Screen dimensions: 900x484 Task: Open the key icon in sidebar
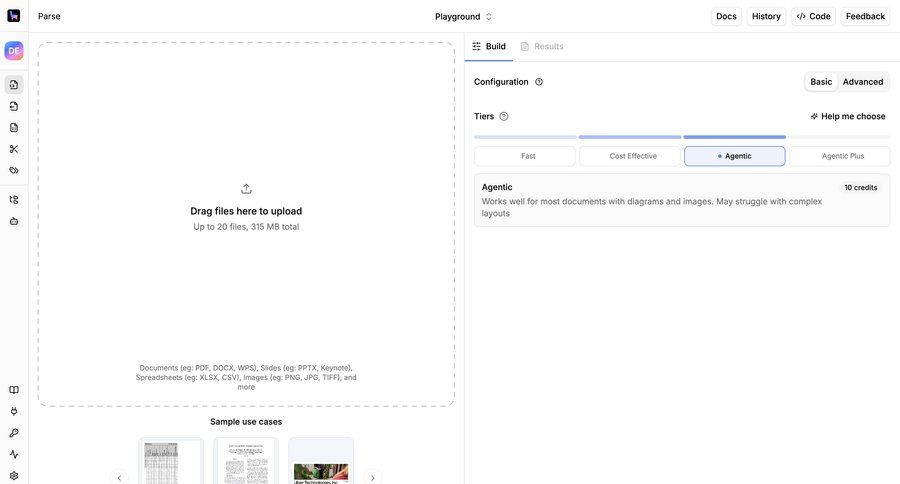point(14,433)
